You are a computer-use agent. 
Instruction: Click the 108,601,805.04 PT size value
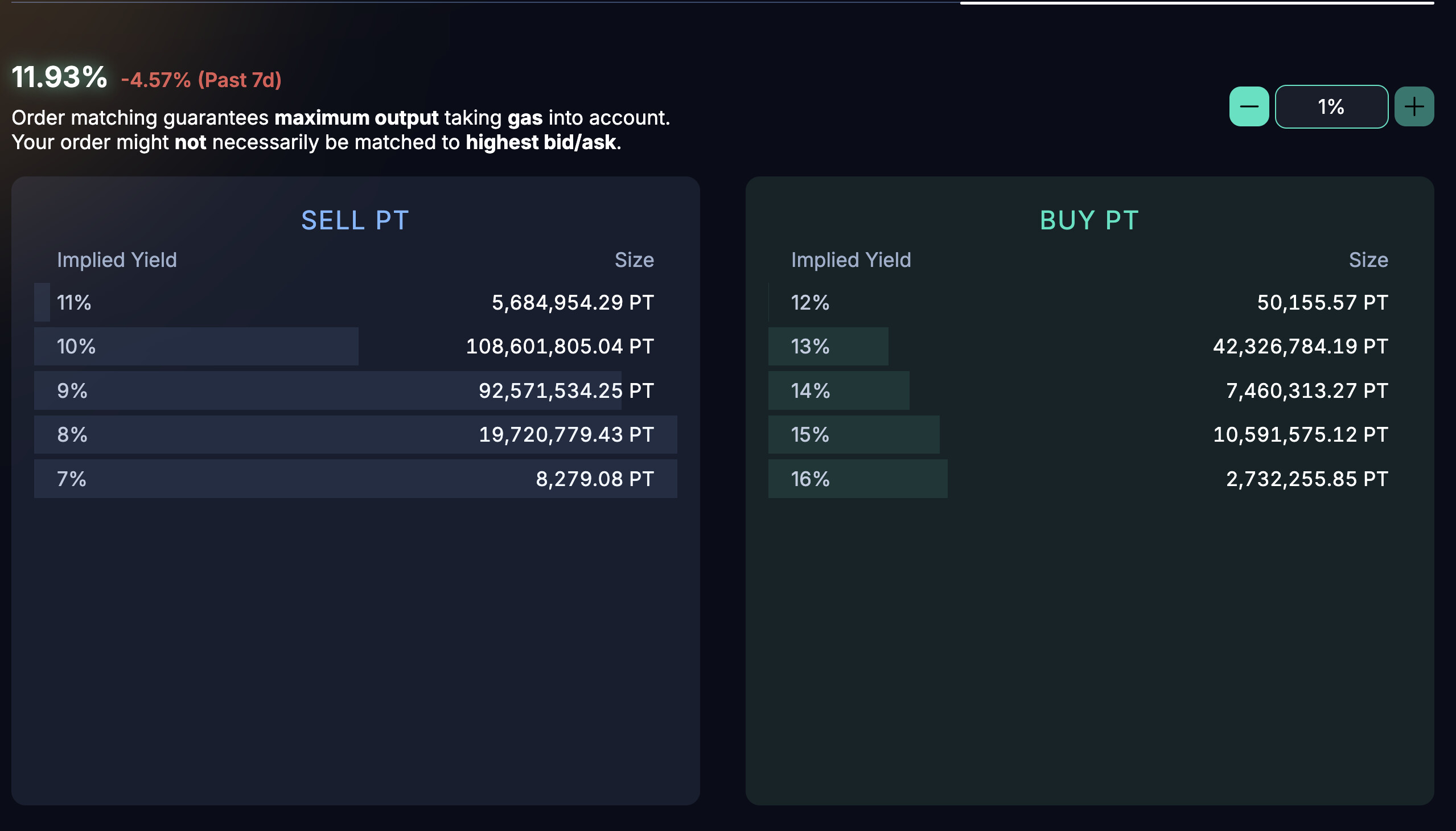pyautogui.click(x=560, y=347)
